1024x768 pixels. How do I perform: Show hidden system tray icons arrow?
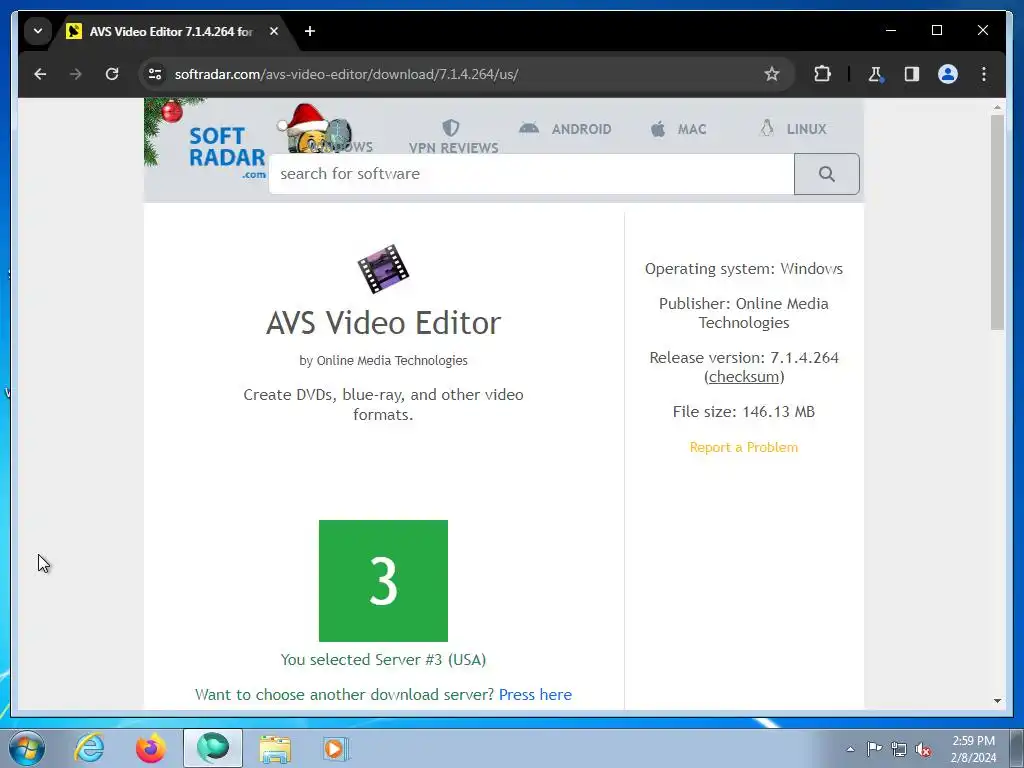click(x=850, y=749)
